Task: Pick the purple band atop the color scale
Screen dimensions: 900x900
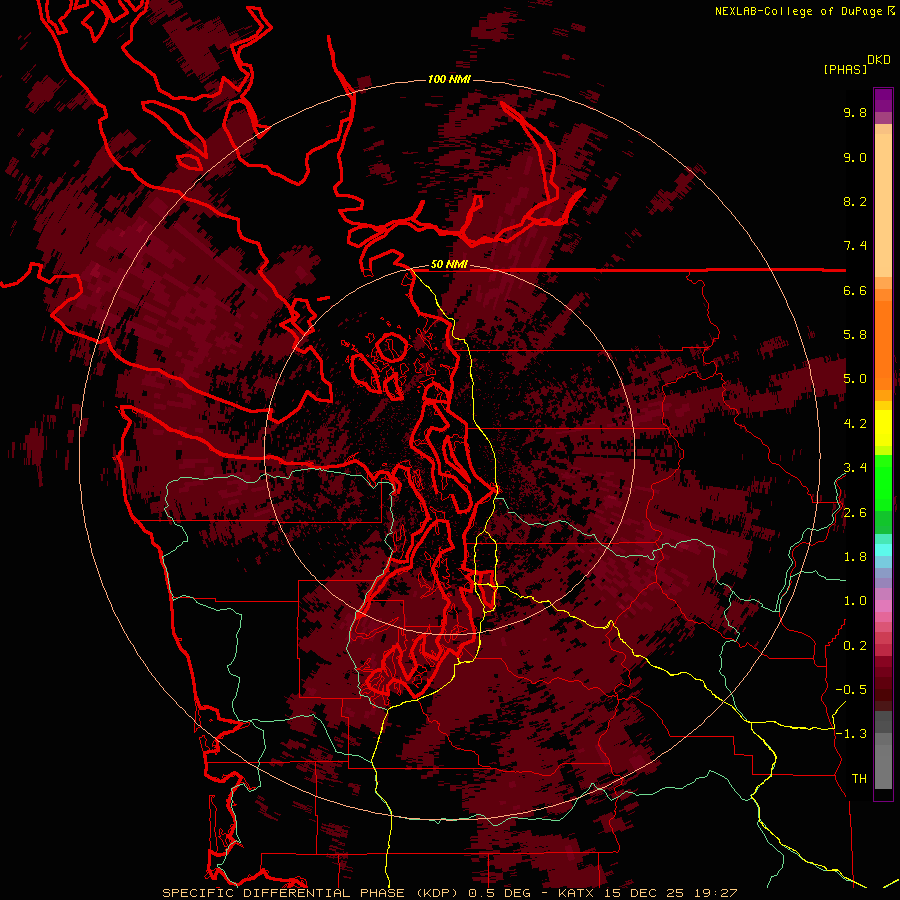Action: (x=883, y=100)
